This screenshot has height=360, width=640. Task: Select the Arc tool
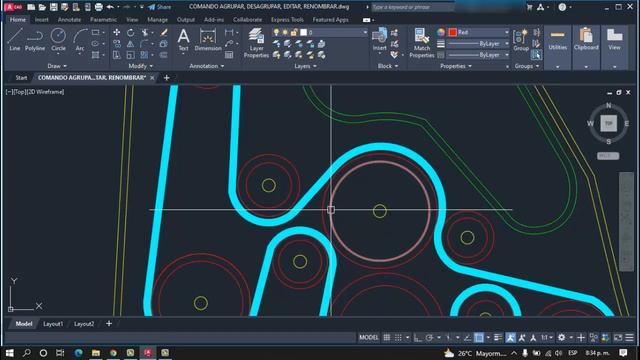pos(80,40)
